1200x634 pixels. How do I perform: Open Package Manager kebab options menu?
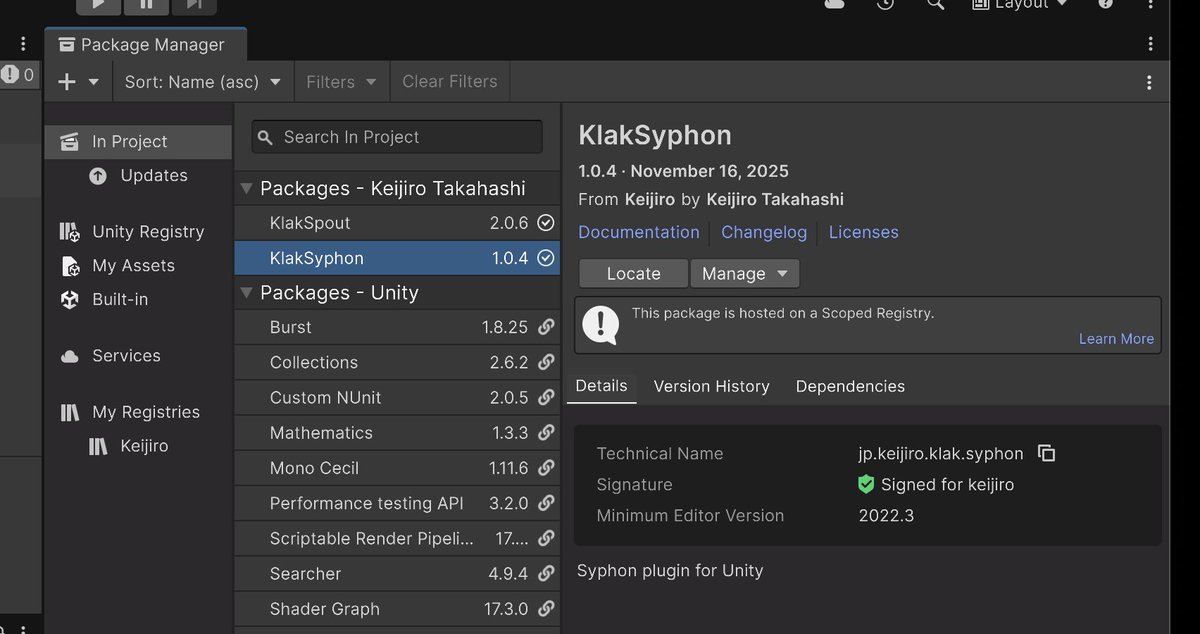(1149, 82)
